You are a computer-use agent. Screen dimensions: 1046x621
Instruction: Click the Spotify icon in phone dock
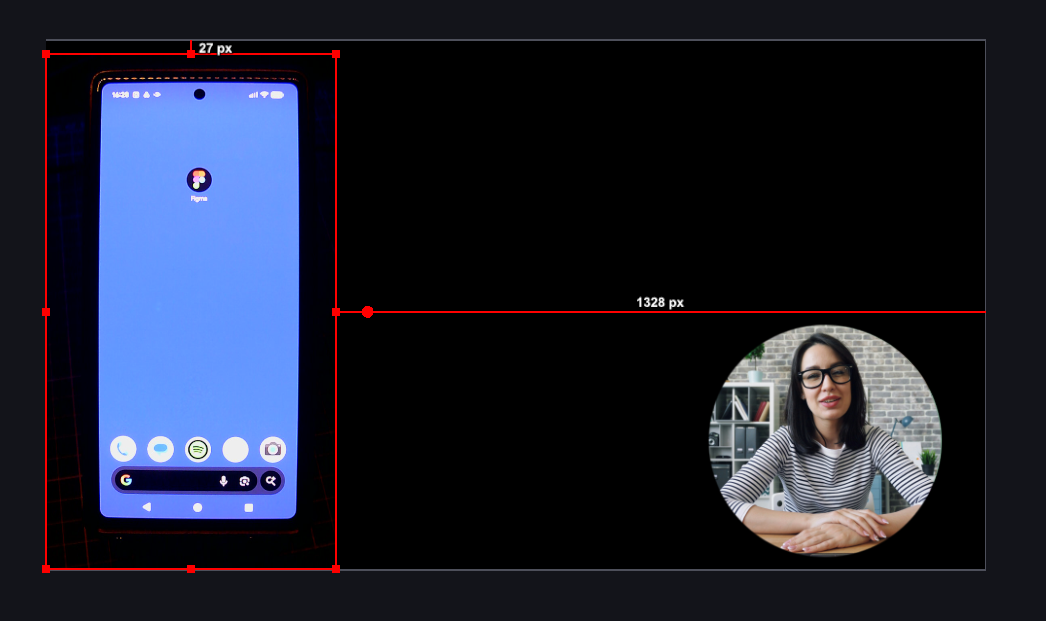(x=198, y=450)
